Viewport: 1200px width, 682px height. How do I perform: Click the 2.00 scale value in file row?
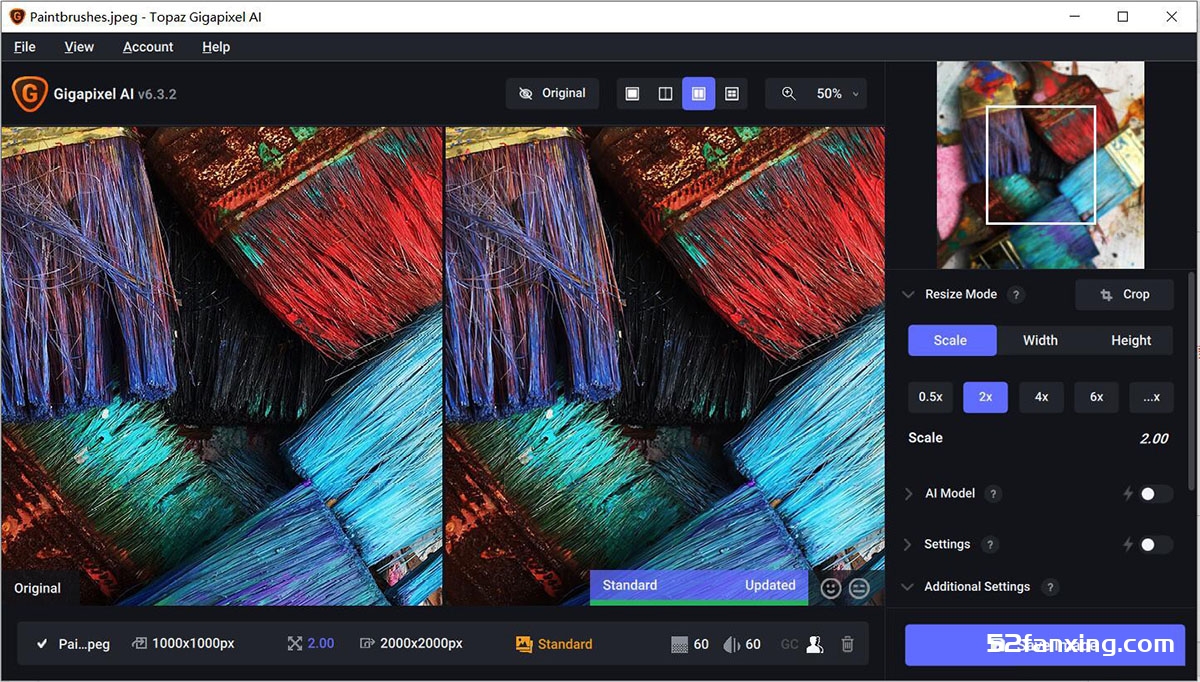[x=321, y=644]
